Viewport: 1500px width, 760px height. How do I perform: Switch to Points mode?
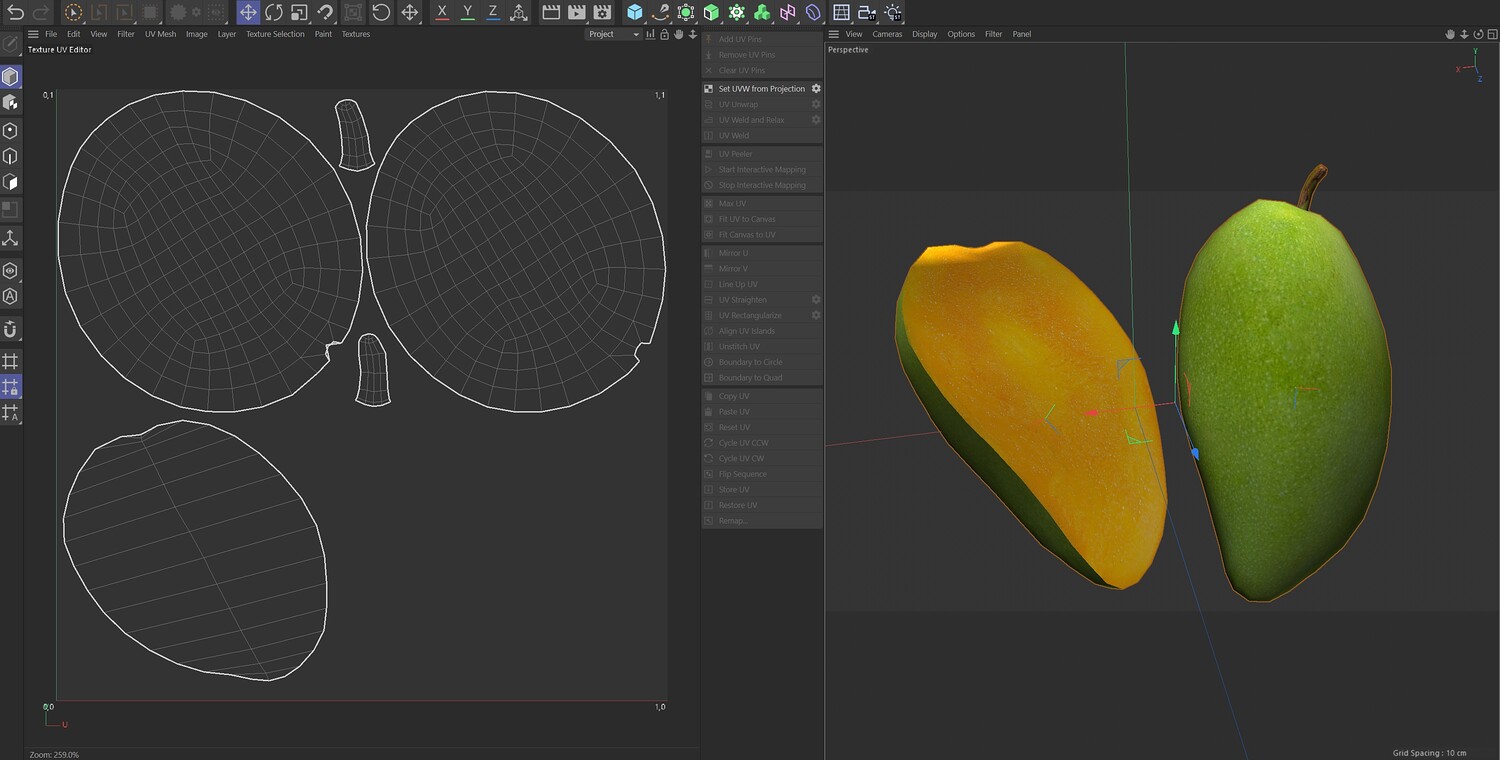tap(10, 131)
